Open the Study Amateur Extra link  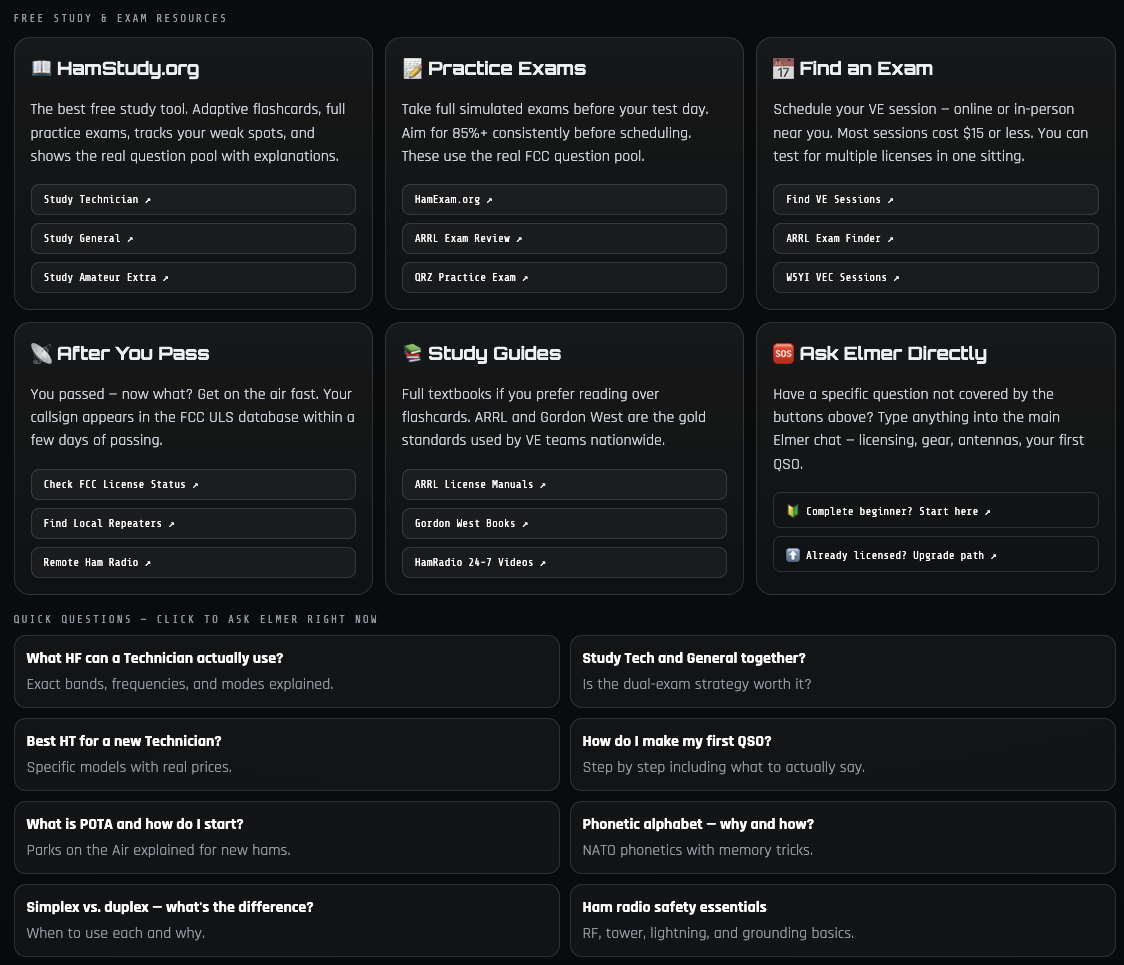pos(193,277)
